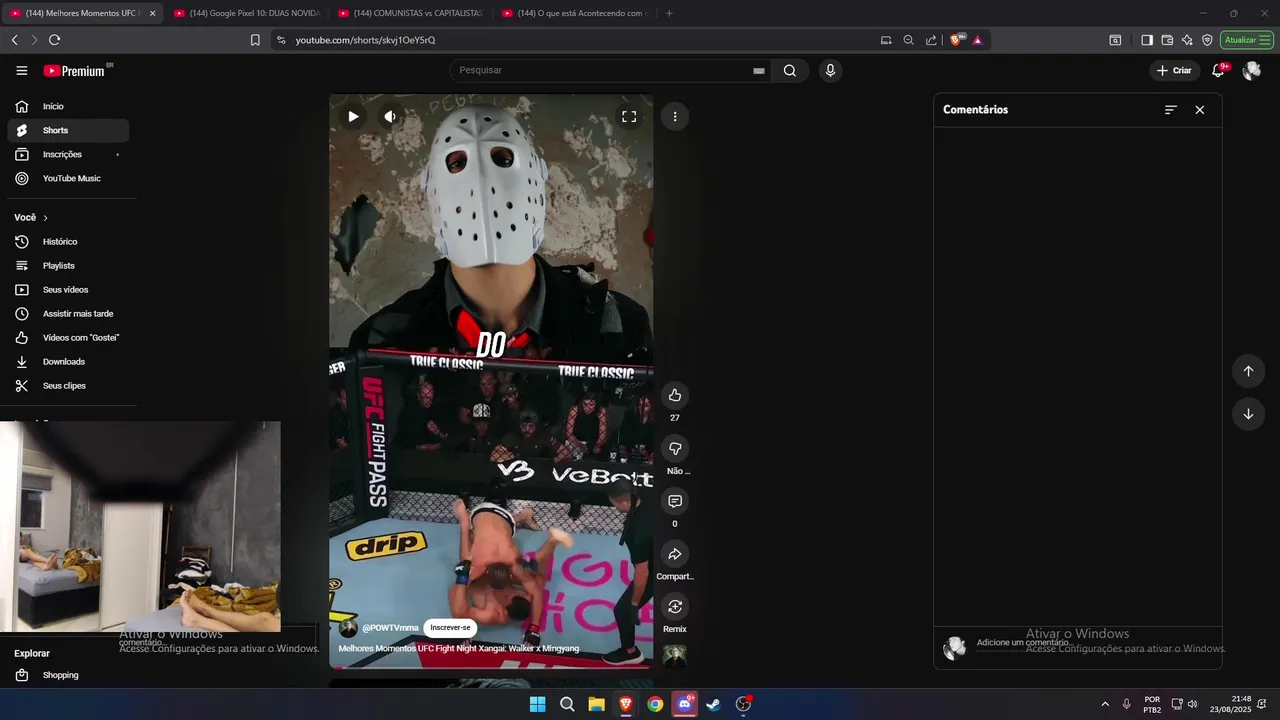This screenshot has height=720, width=1280.
Task: Expand the Você section chevron
Action: pos(45,217)
